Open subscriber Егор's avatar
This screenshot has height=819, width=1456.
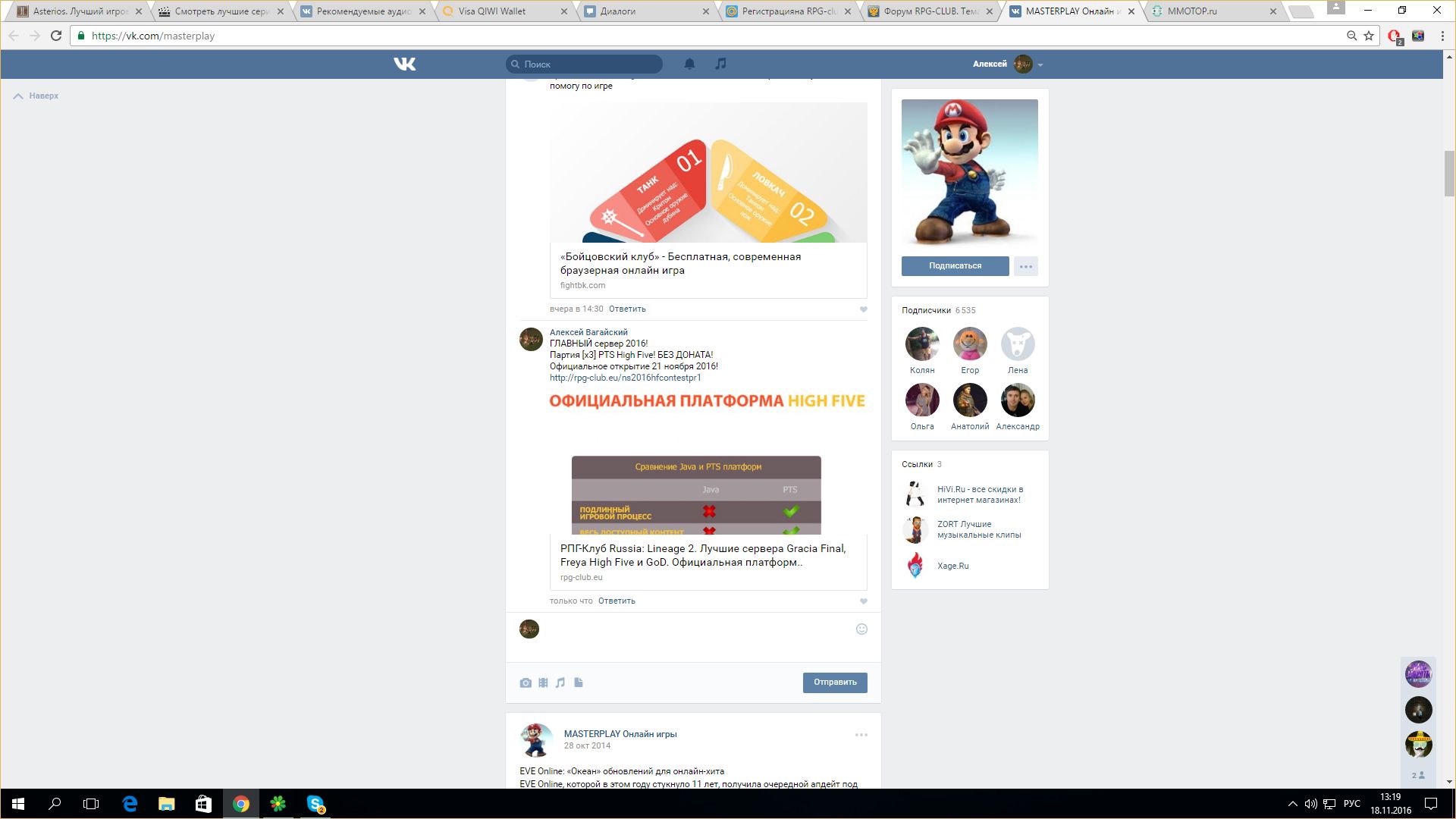point(970,344)
